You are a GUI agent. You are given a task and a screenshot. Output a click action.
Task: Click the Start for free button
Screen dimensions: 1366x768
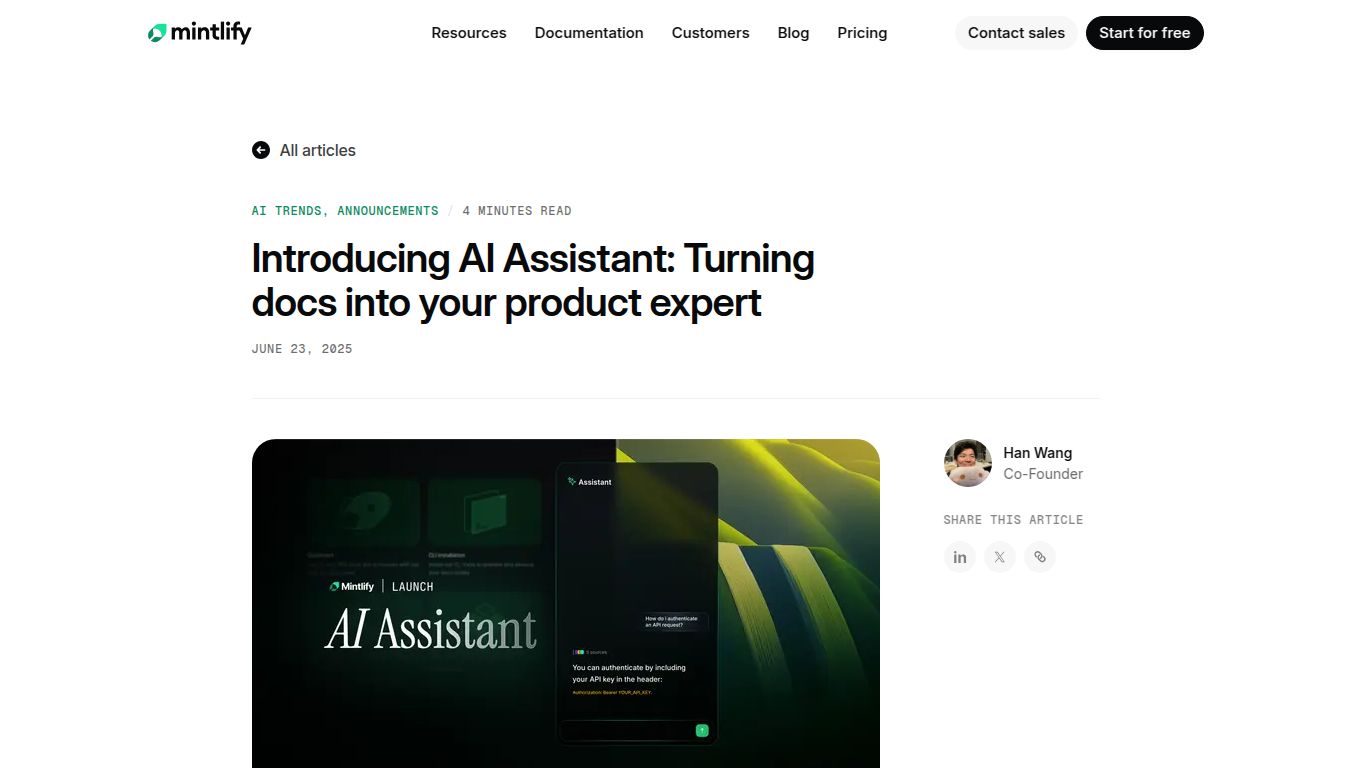click(x=1144, y=33)
